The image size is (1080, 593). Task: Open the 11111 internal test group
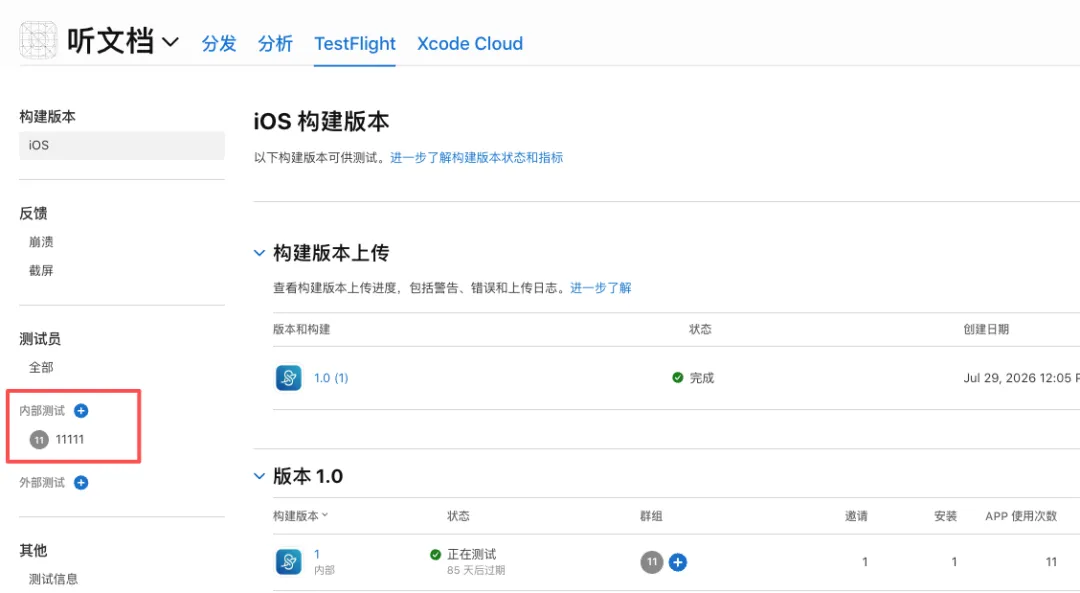coord(70,439)
